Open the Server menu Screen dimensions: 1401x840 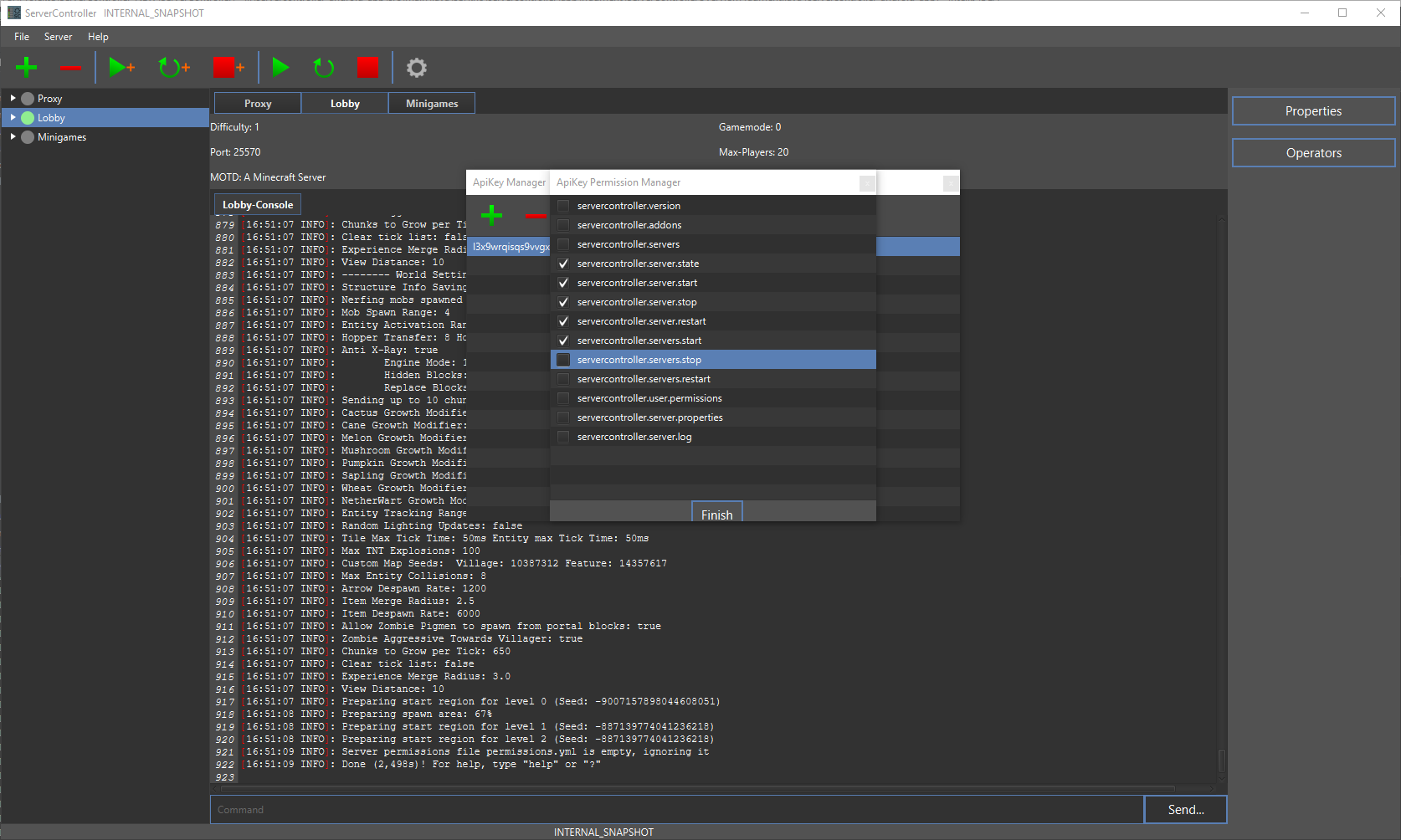coord(58,37)
